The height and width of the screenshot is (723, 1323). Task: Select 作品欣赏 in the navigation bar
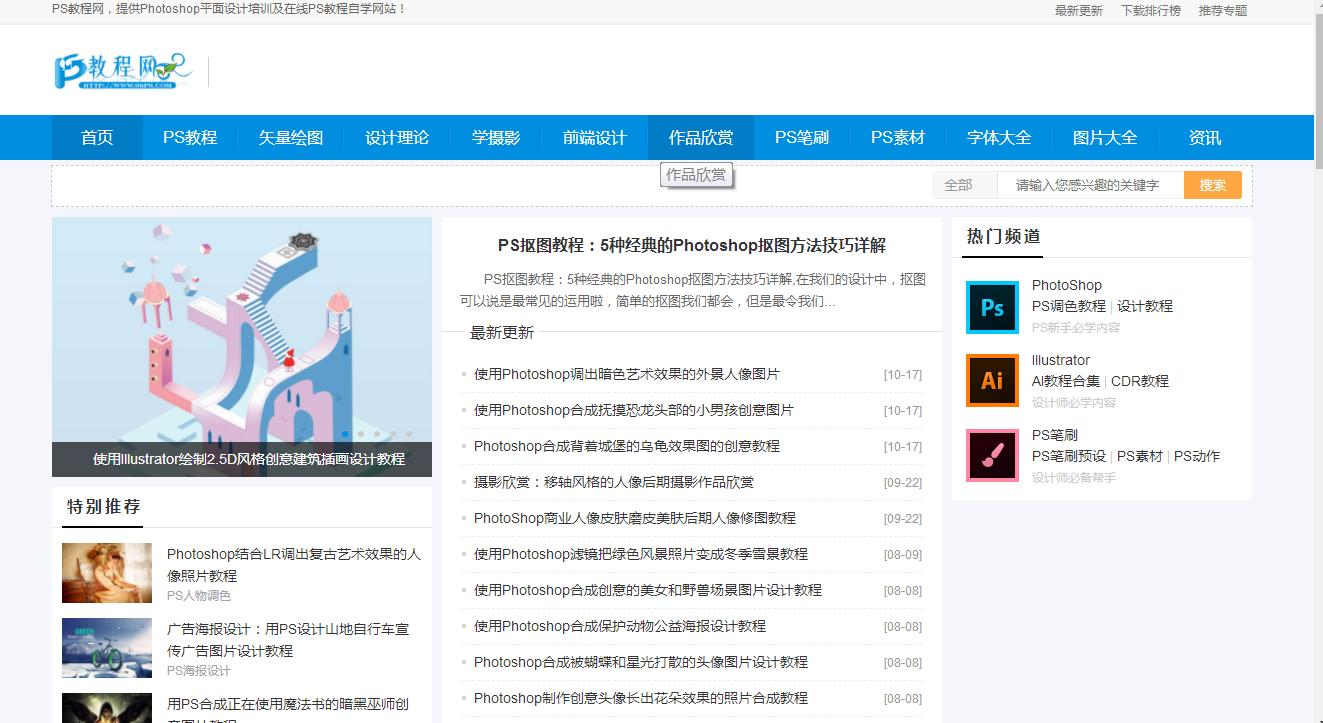[700, 137]
